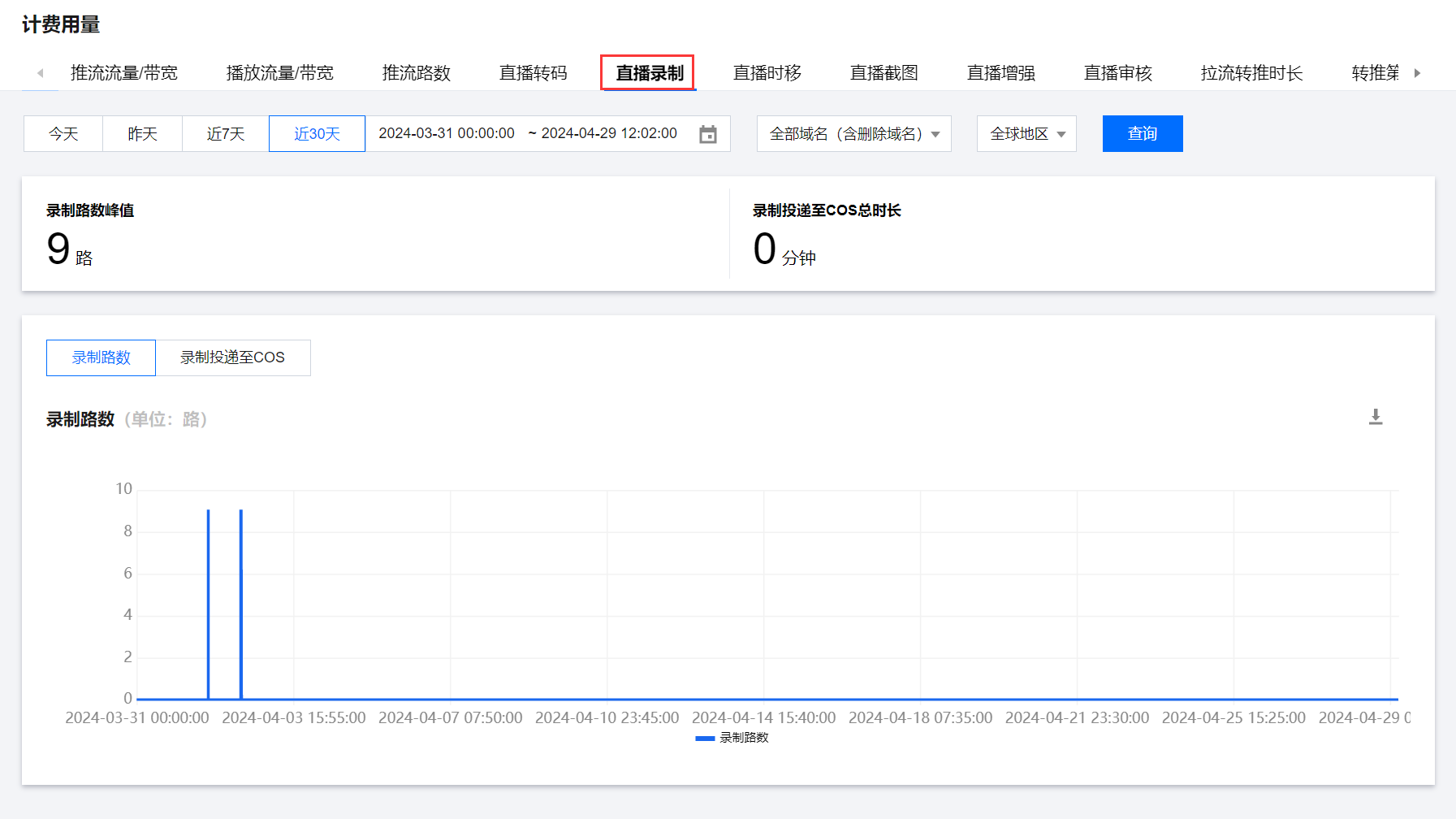The image size is (1456, 819).
Task: Click the 查询 query button
Action: coord(1142,134)
